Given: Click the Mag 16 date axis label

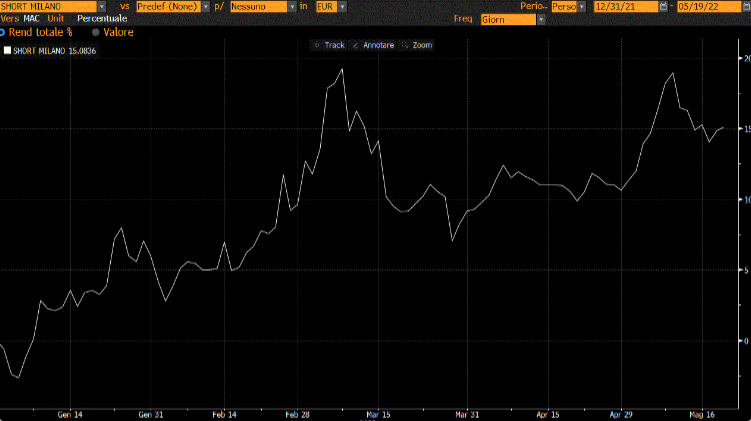Looking at the screenshot, I should click(x=703, y=413).
